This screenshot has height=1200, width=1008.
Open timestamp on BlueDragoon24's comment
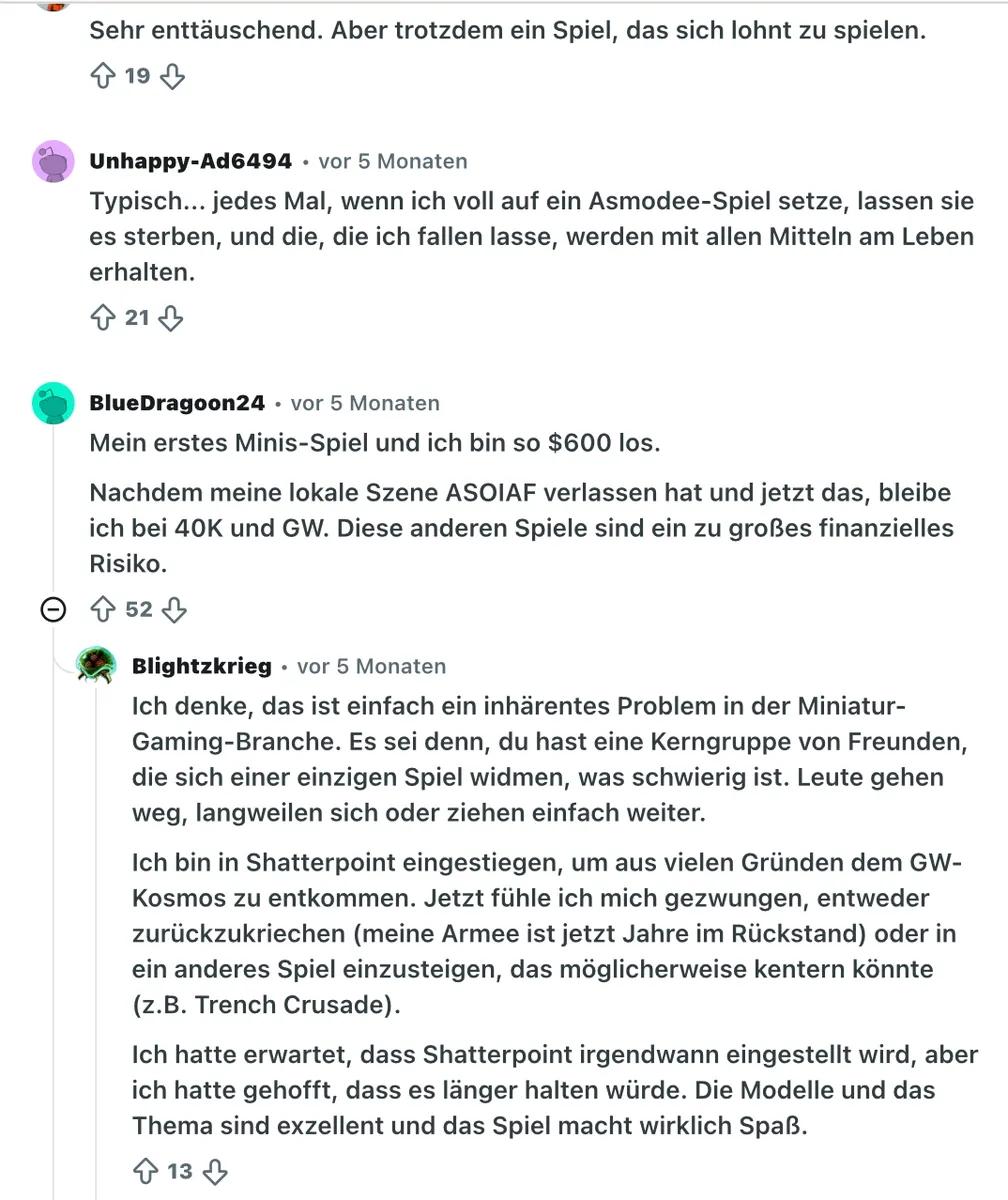364,403
